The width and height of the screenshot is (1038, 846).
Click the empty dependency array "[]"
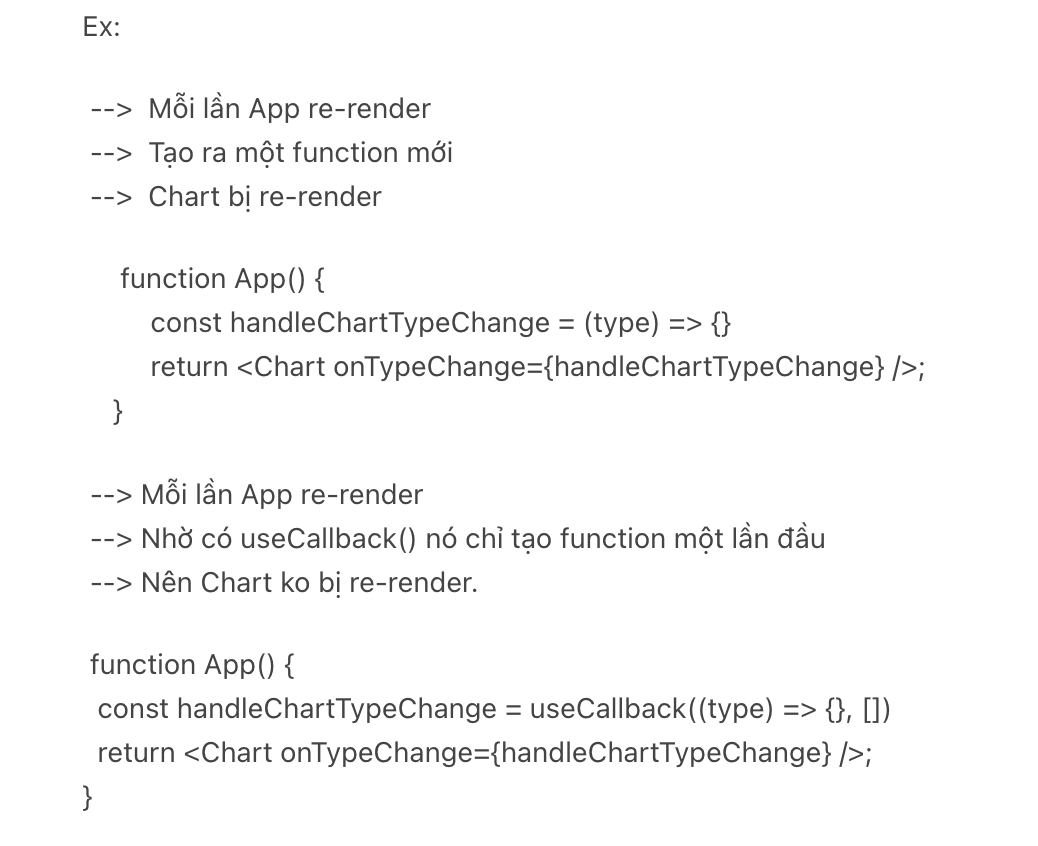[875, 709]
